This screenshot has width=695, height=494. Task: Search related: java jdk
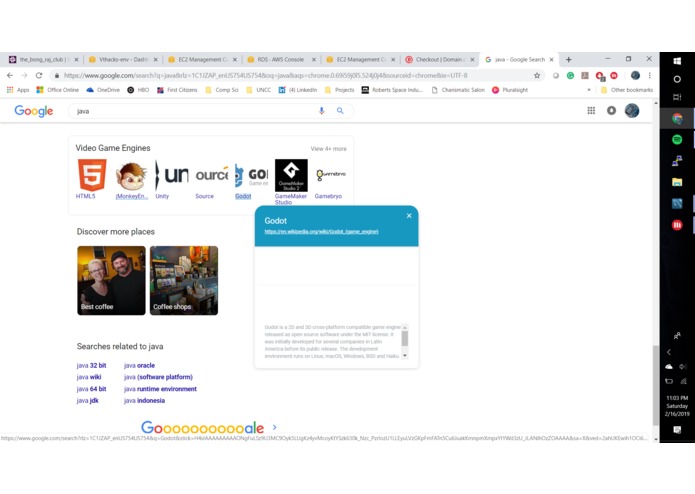click(88, 401)
